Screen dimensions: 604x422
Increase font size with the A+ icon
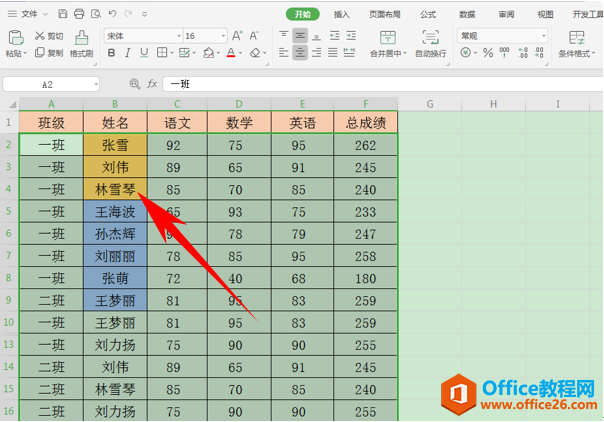pos(237,36)
